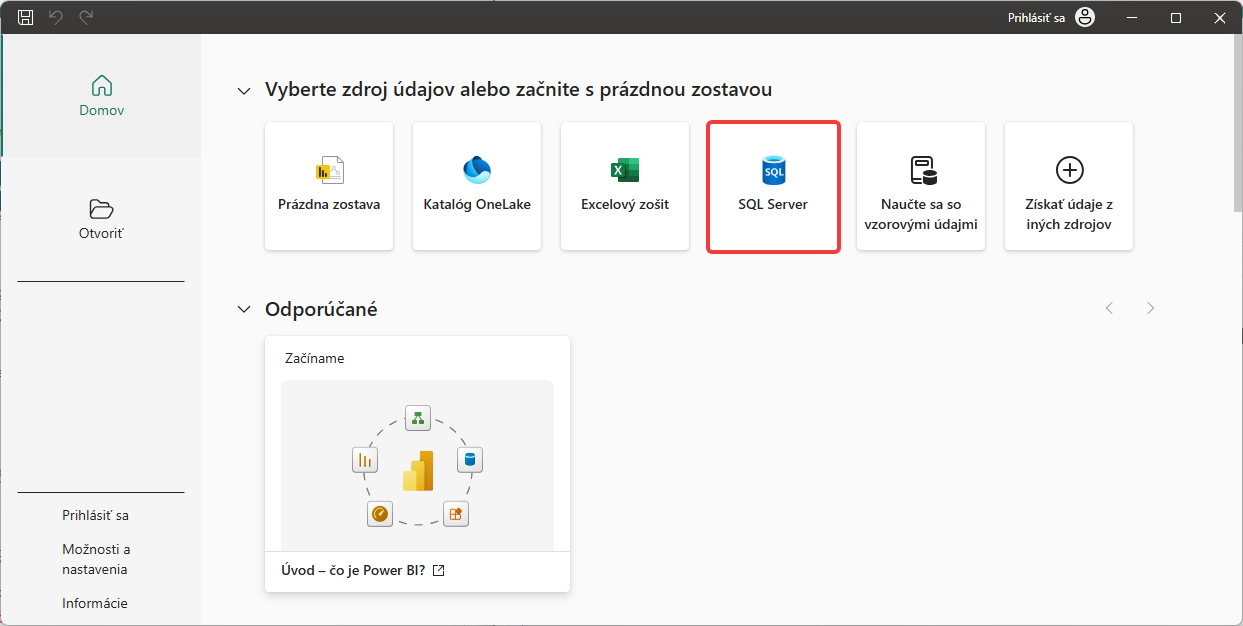This screenshot has width=1243, height=626.
Task: Click the Undo arrow icon
Action: click(56, 17)
